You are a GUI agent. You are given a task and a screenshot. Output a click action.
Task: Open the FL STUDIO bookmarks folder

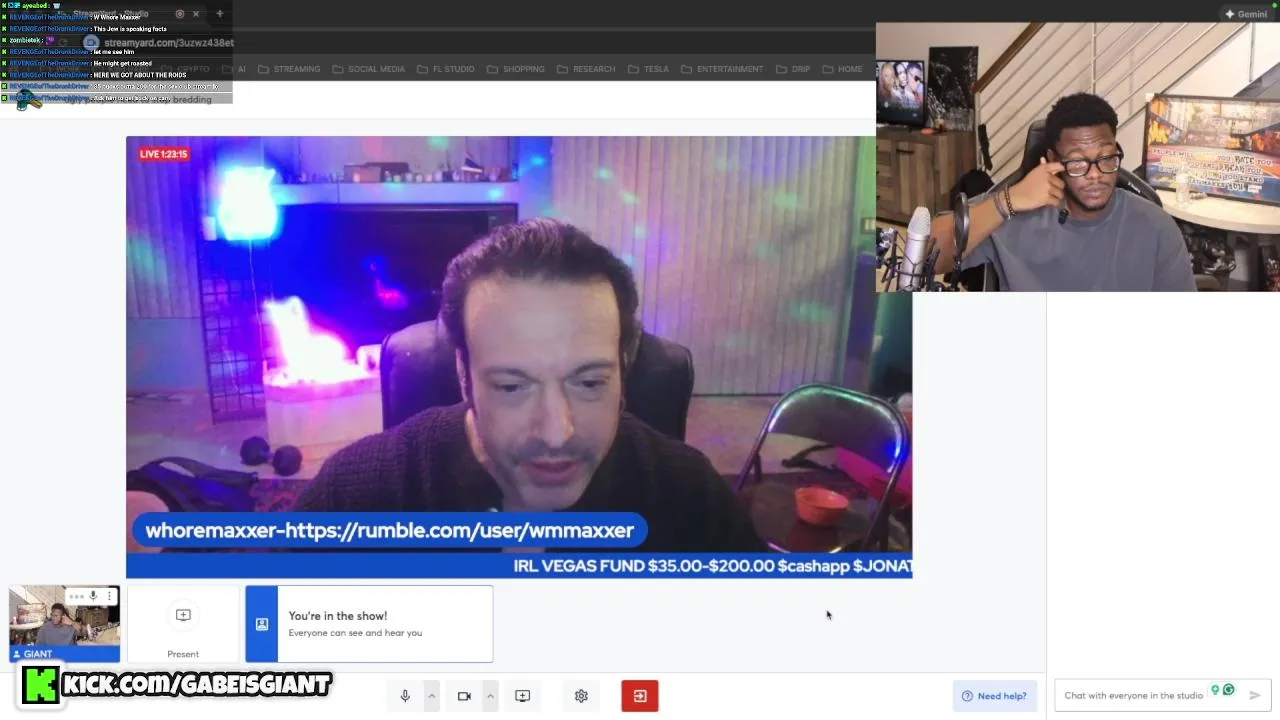point(445,69)
